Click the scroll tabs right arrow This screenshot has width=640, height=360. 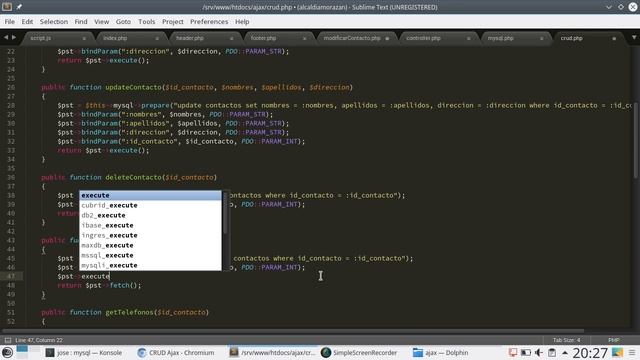coord(14,38)
